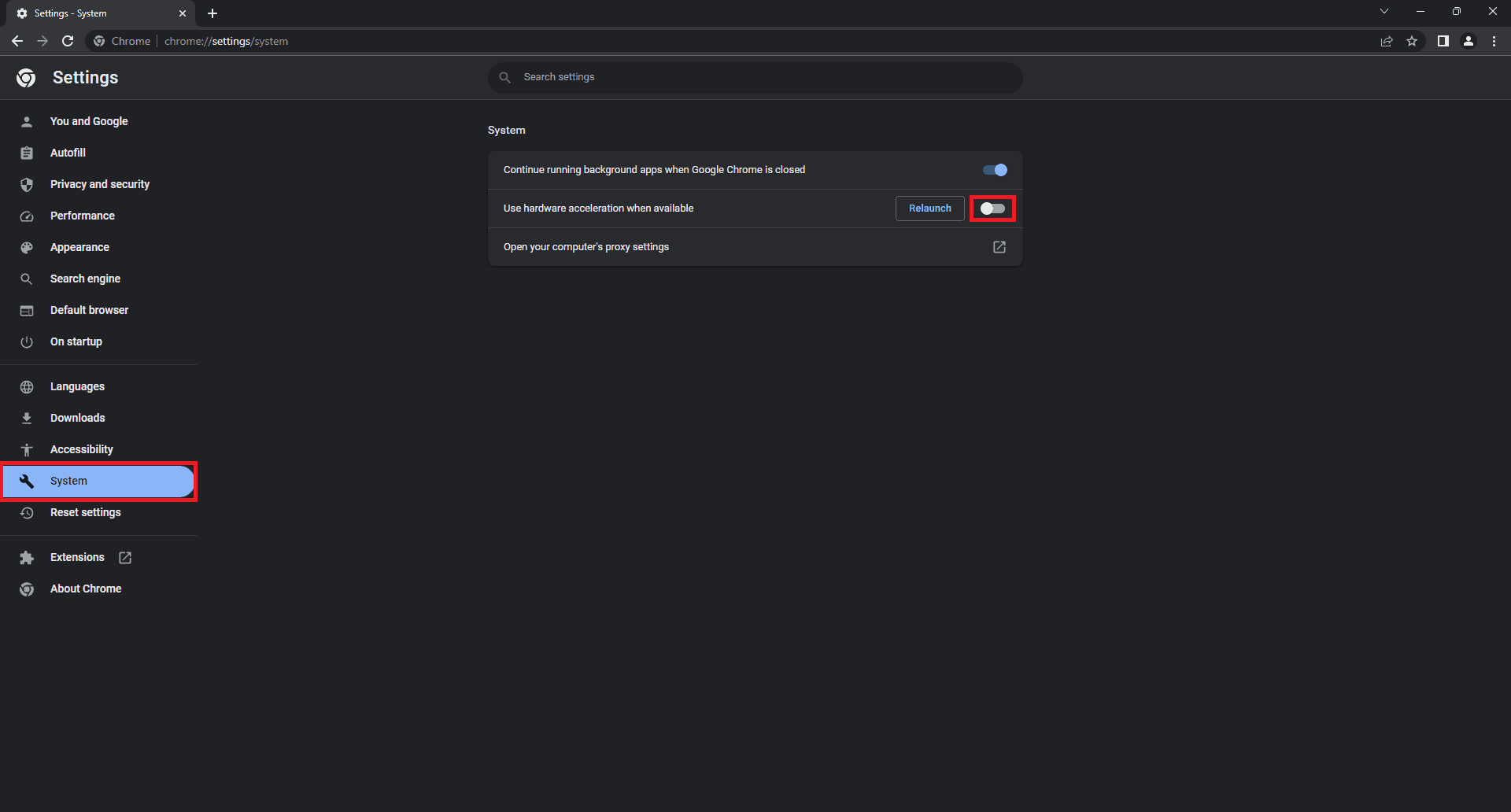Click the back navigation arrow
Screen dimensions: 1511x812
pyautogui.click(x=17, y=41)
